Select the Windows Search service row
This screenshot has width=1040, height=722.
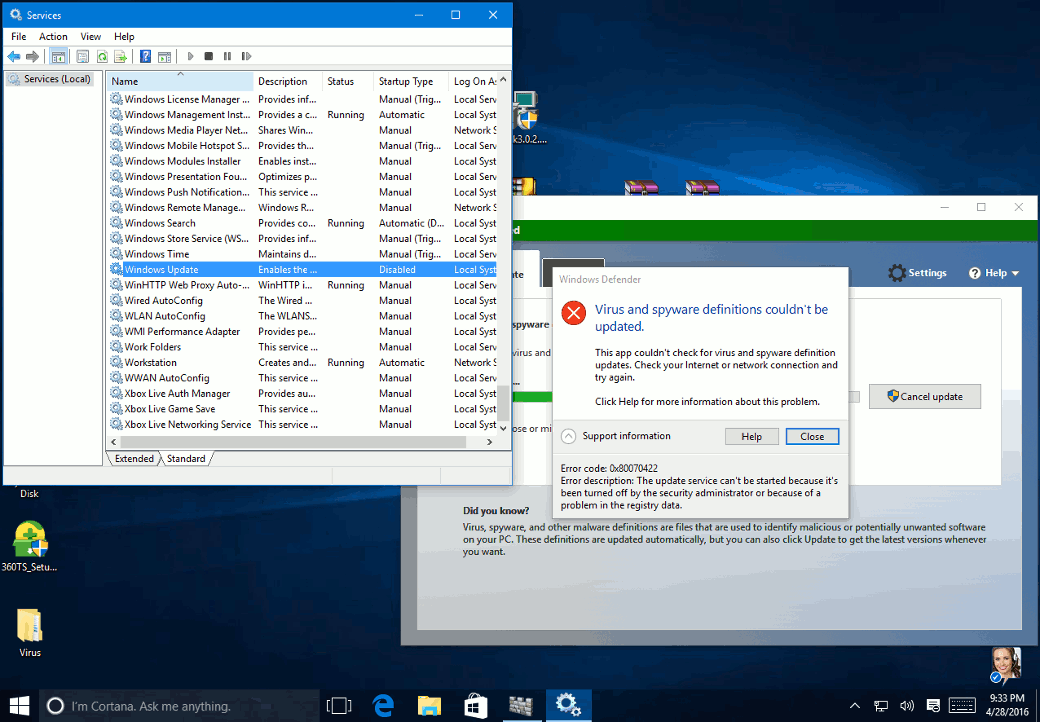tap(160, 223)
